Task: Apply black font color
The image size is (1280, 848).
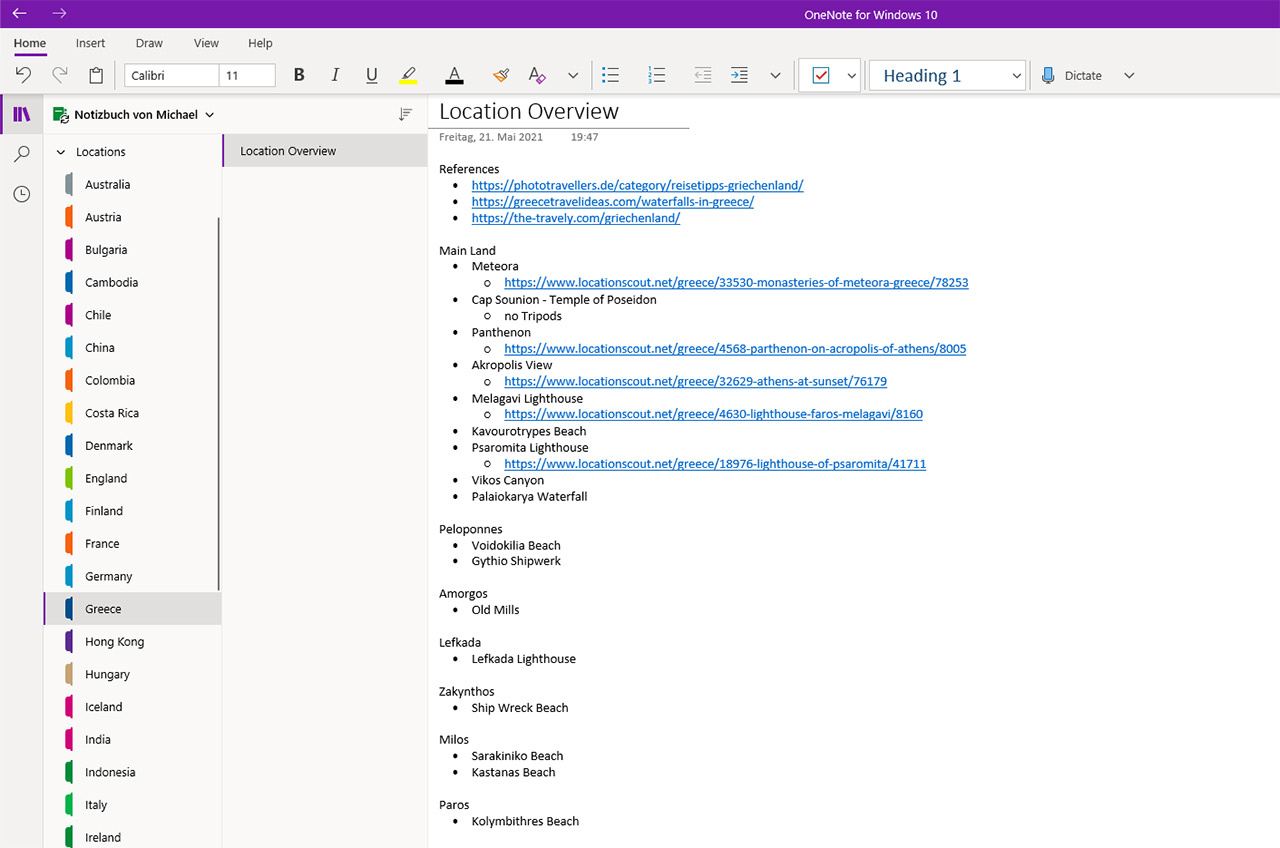Action: (x=454, y=75)
